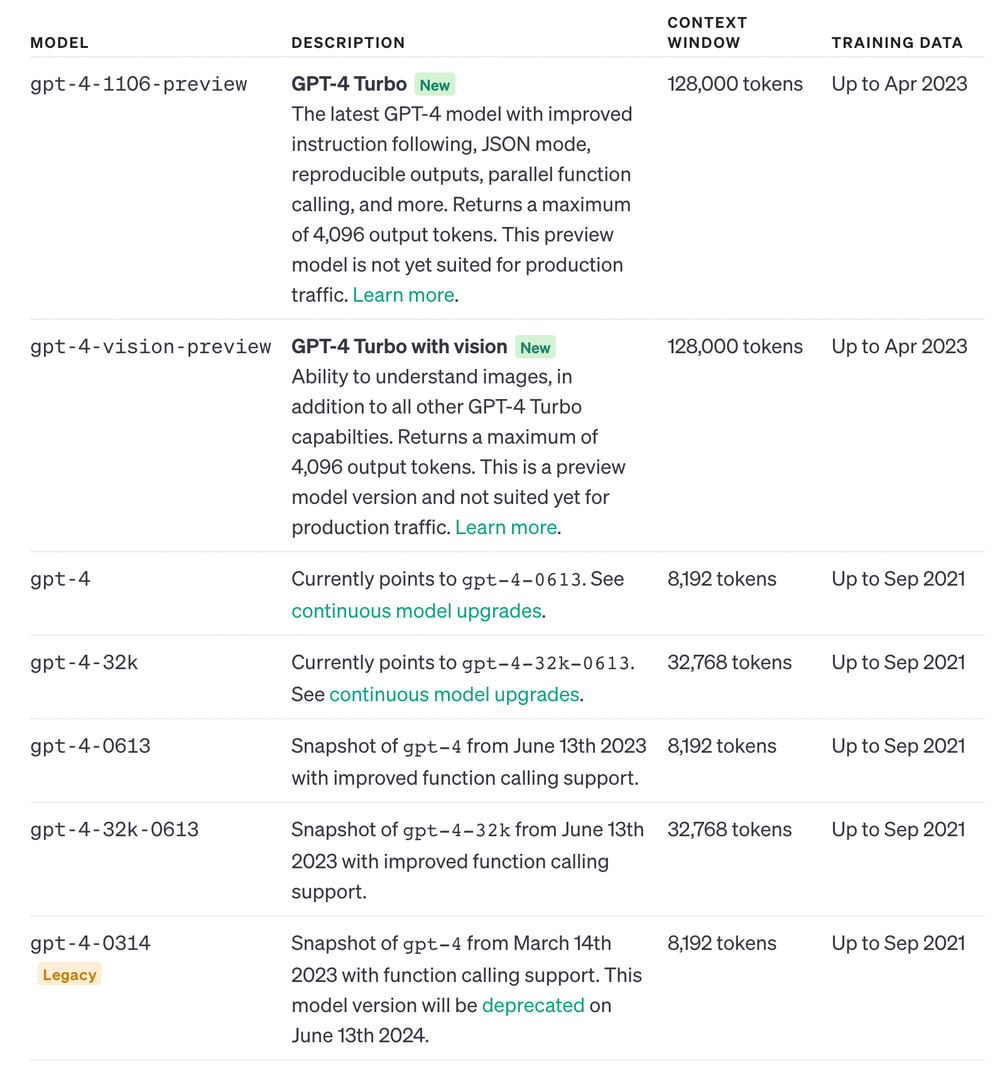Click the CONTEXT WINDOW column header
Viewport: 1000px width, 1072px height.
pos(707,32)
